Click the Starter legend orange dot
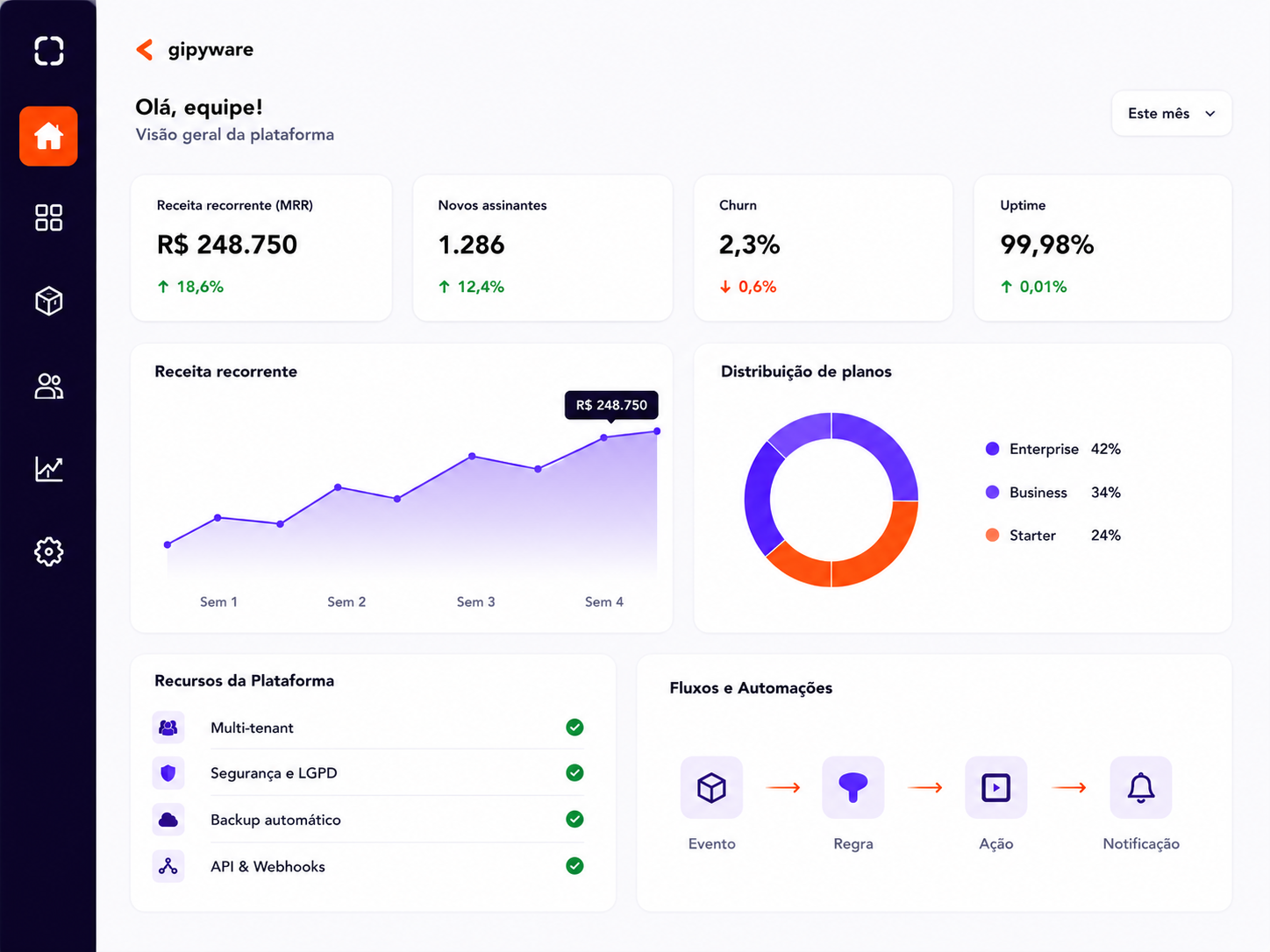This screenshot has width=1270, height=952. pyautogui.click(x=992, y=535)
